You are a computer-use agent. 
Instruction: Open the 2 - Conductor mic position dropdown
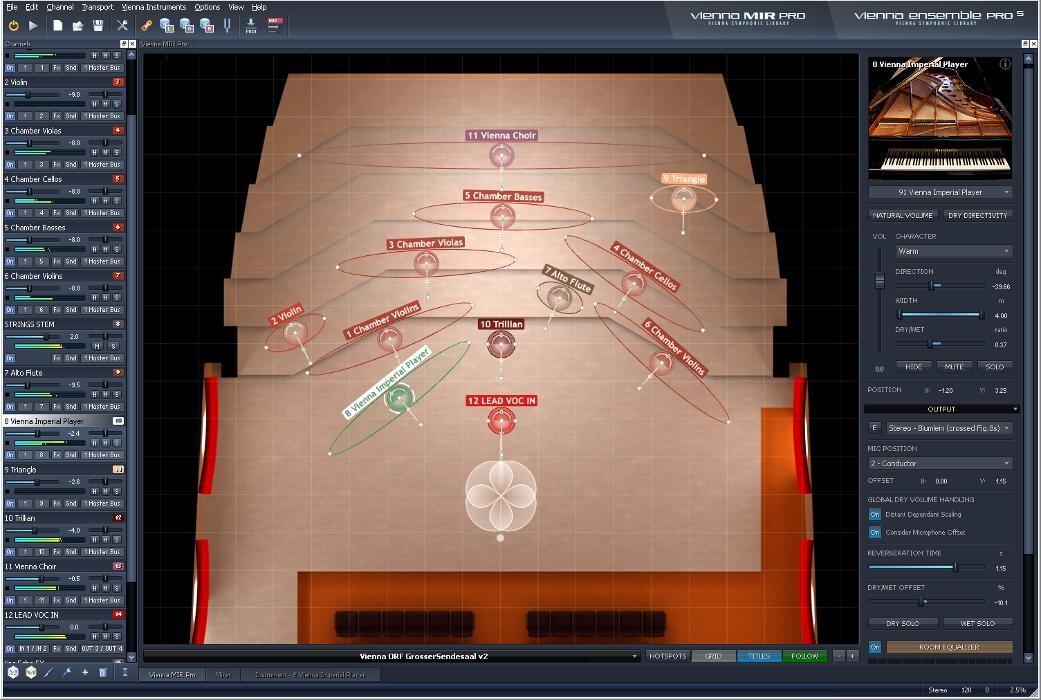coord(939,463)
